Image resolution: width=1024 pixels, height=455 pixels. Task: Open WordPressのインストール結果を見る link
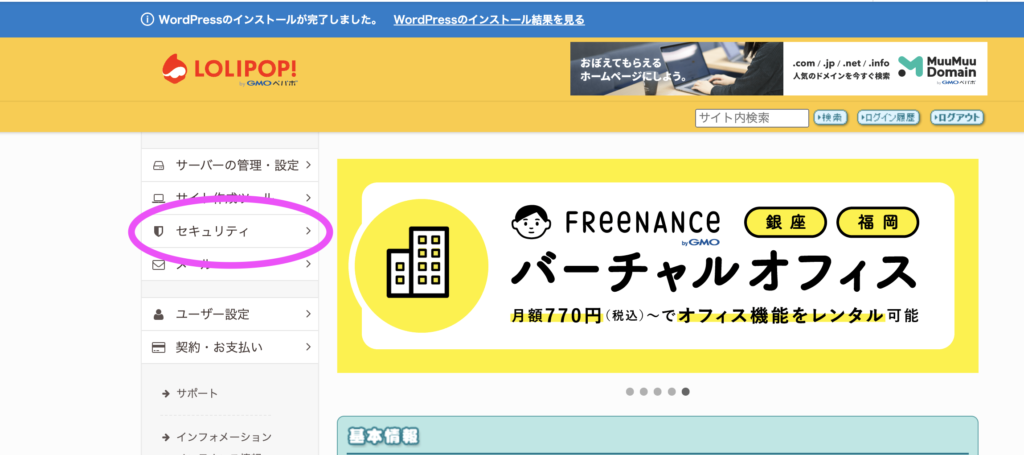[489, 20]
